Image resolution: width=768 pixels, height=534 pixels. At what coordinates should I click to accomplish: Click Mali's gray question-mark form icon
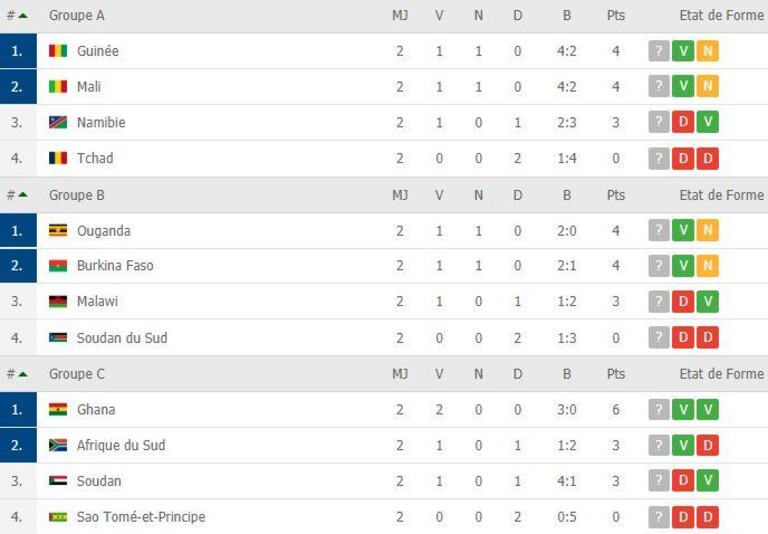659,86
